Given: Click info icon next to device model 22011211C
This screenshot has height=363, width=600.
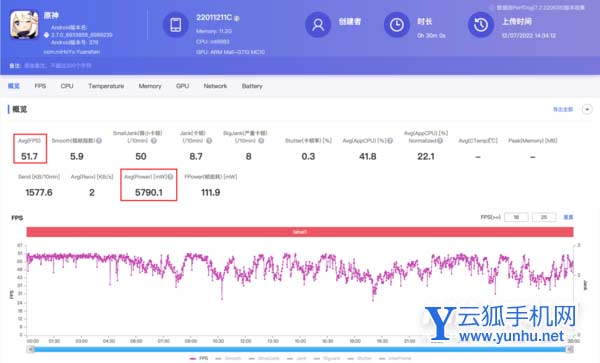Looking at the screenshot, I should click(236, 18).
